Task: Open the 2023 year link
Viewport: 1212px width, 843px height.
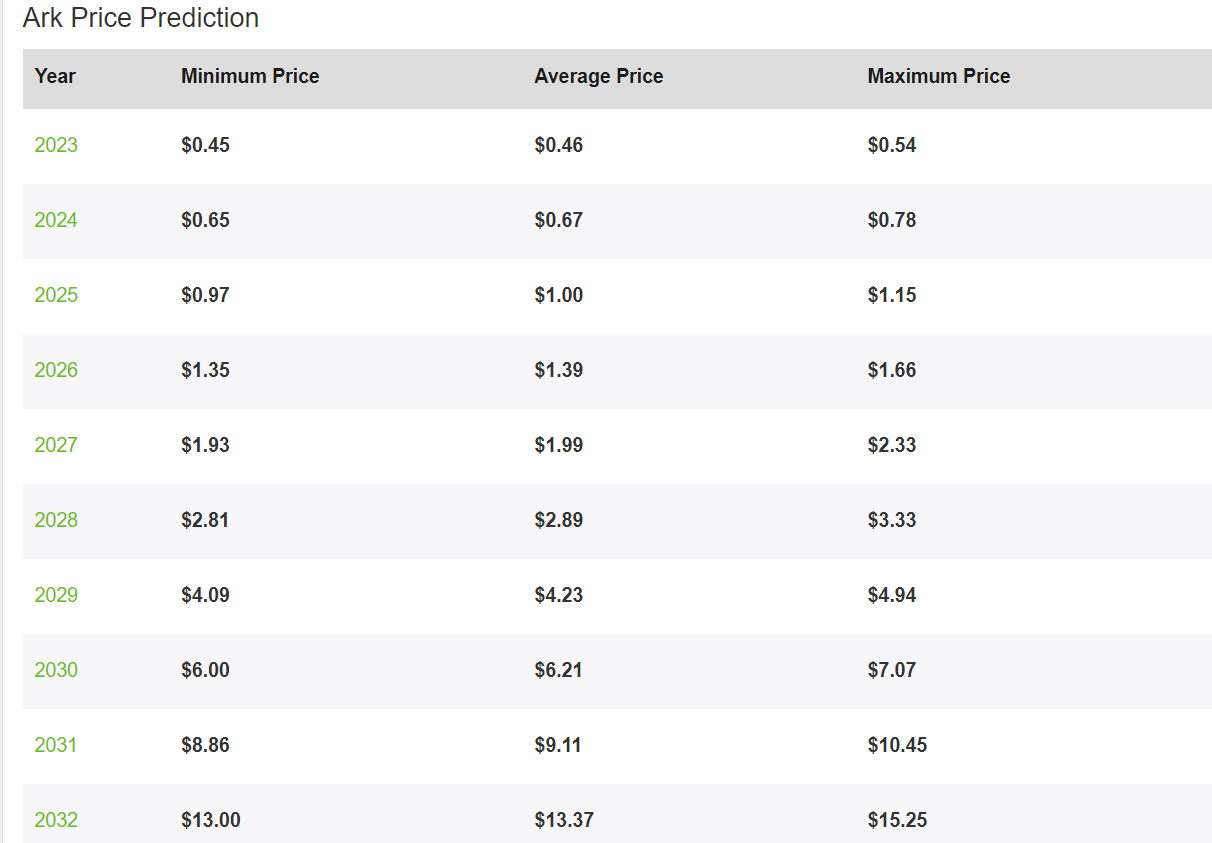Action: pyautogui.click(x=56, y=145)
